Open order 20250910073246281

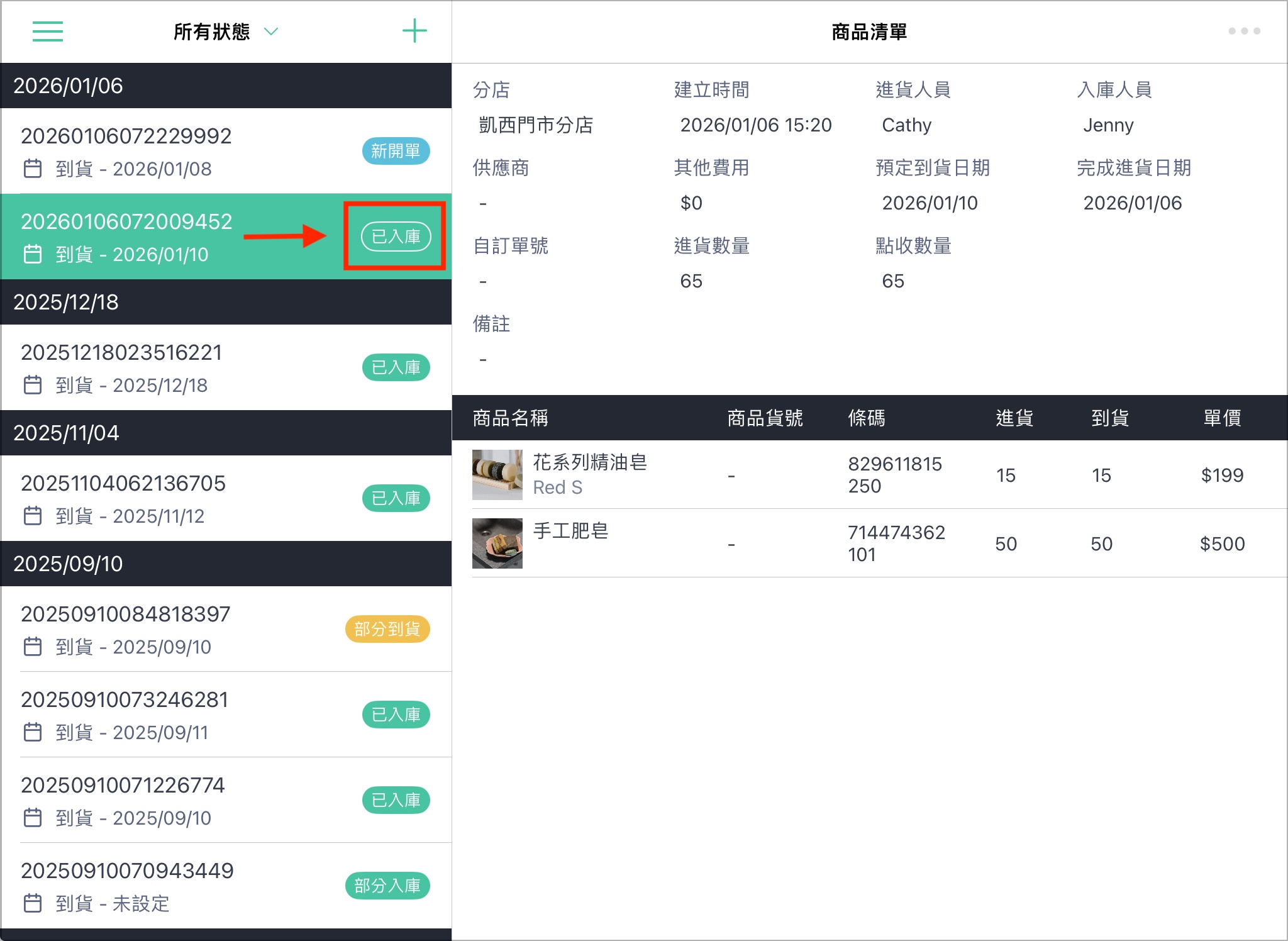(226, 715)
